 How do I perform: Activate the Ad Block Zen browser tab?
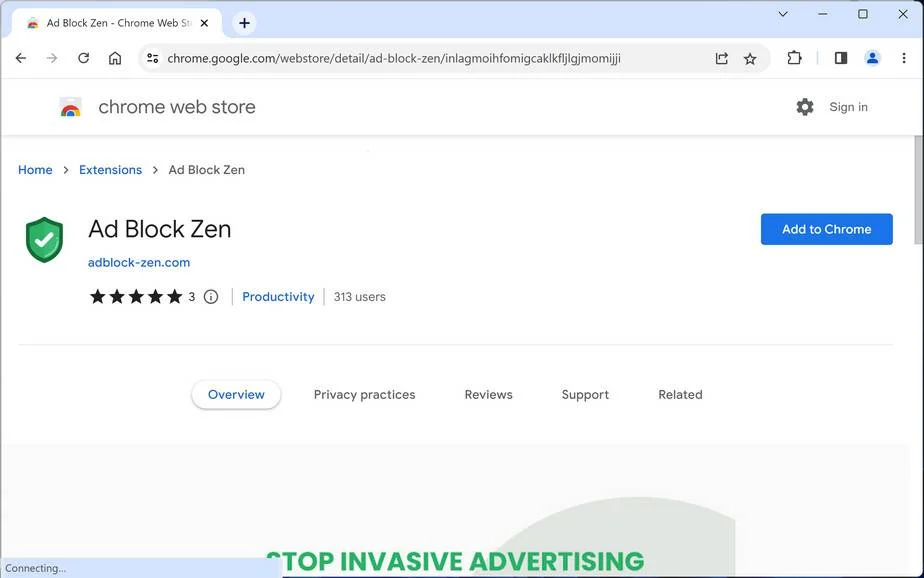tap(117, 23)
